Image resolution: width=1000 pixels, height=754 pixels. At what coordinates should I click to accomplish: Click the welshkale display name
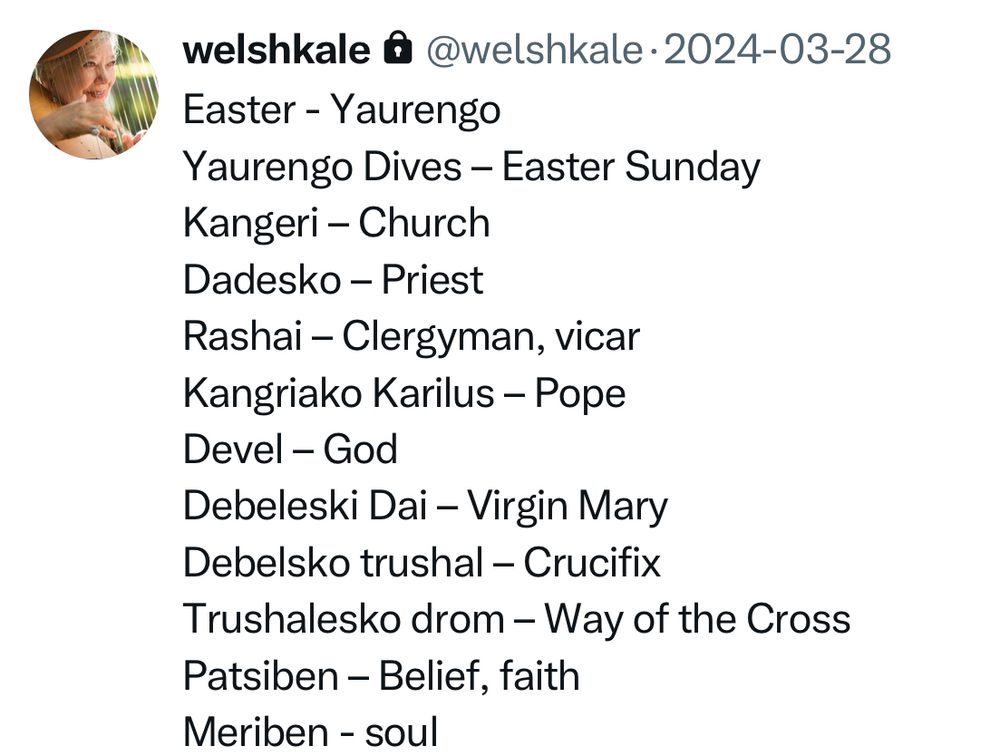pos(276,50)
